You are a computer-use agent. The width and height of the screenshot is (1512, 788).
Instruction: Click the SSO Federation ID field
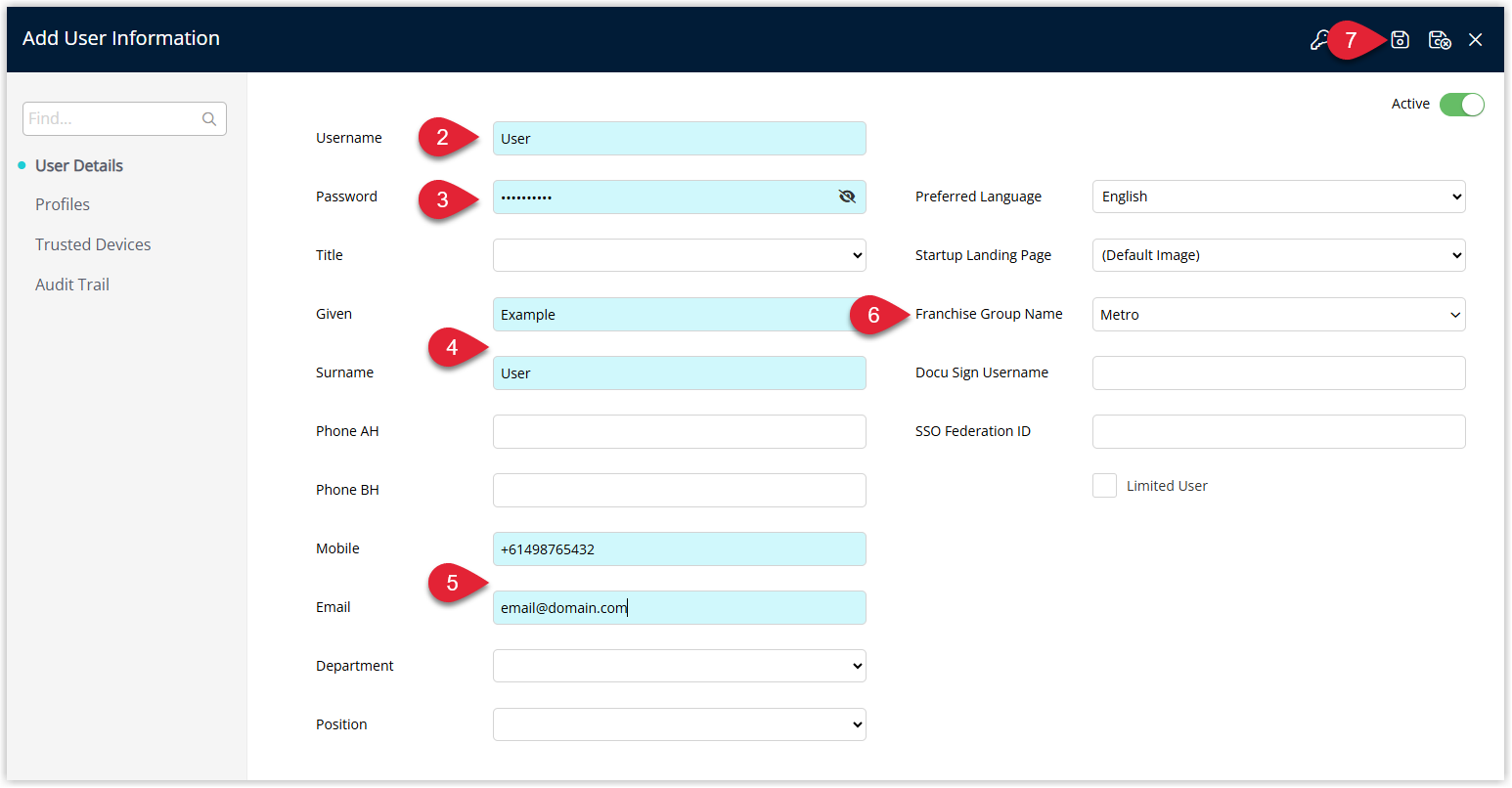tap(1278, 431)
